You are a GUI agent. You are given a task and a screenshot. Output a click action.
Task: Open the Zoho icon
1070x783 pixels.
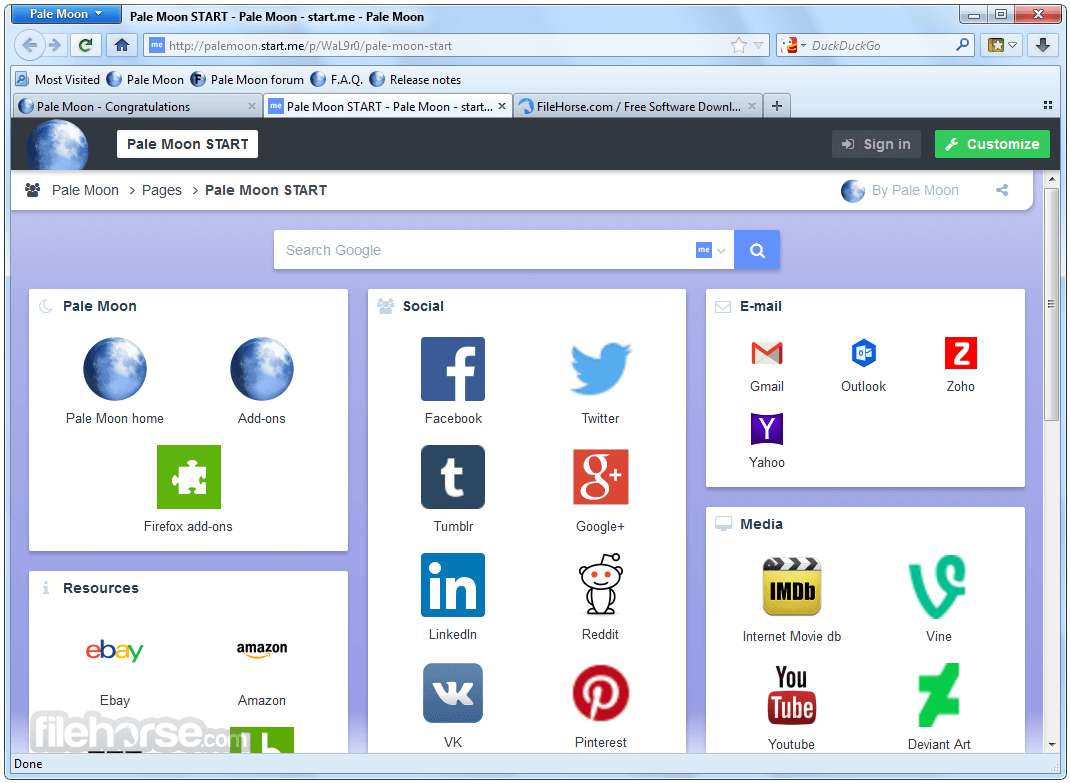[961, 353]
